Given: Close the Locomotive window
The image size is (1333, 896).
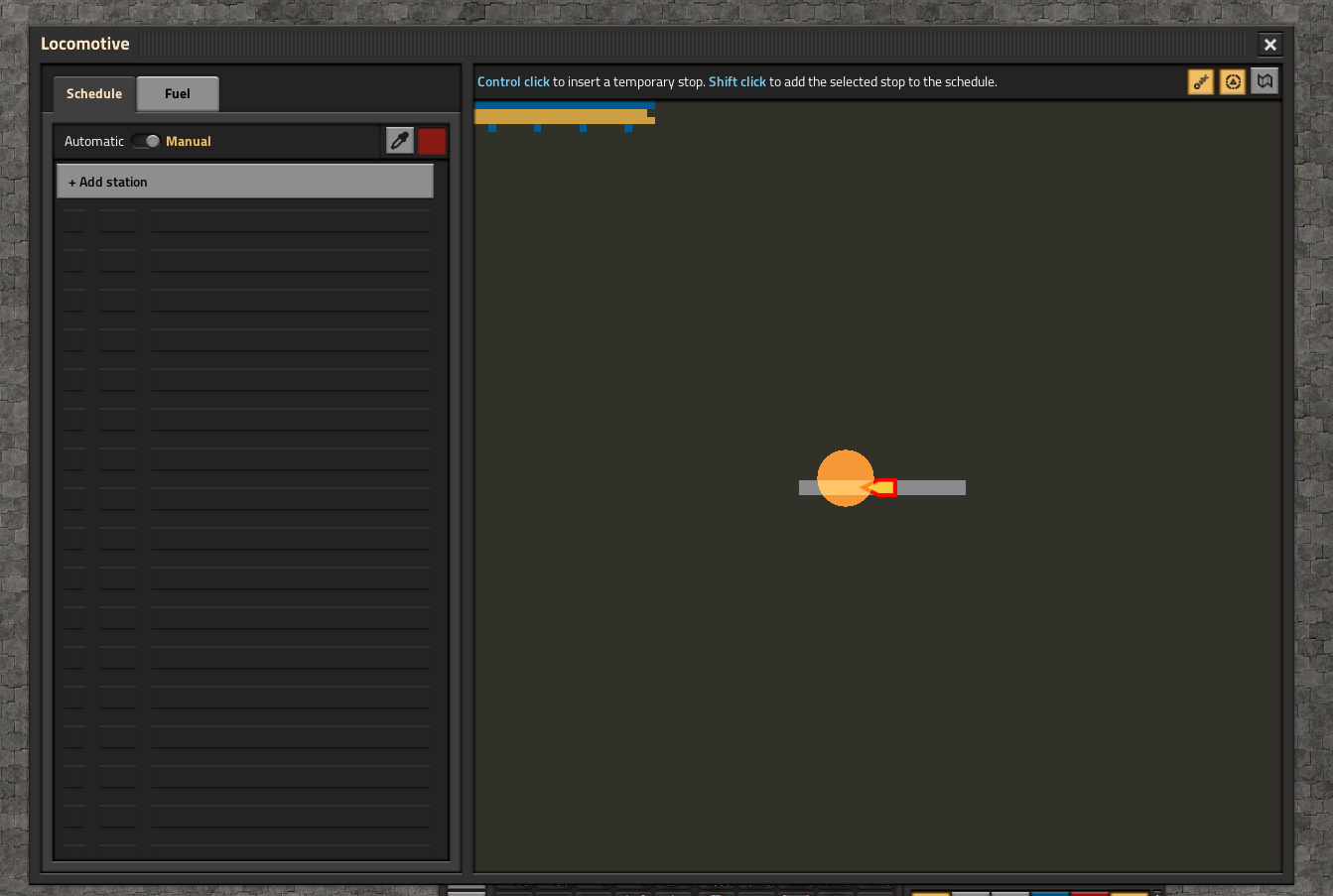Looking at the screenshot, I should (1269, 45).
